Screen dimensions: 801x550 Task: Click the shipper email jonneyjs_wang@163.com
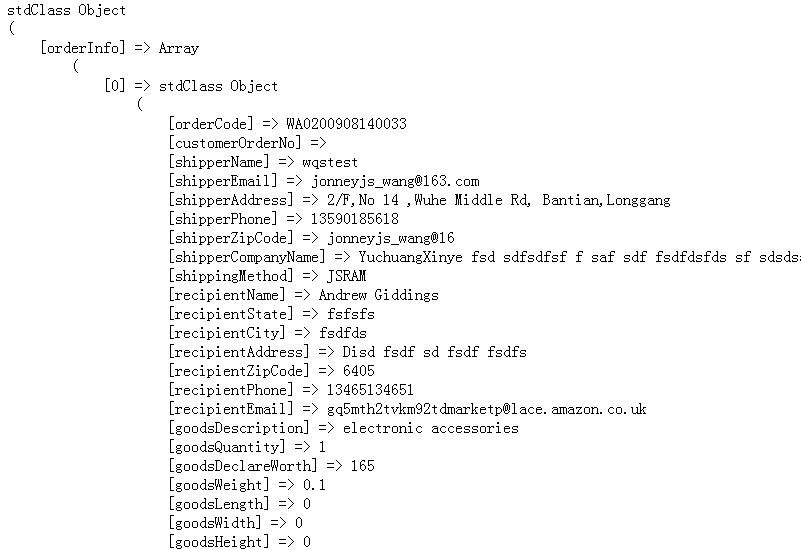click(395, 181)
